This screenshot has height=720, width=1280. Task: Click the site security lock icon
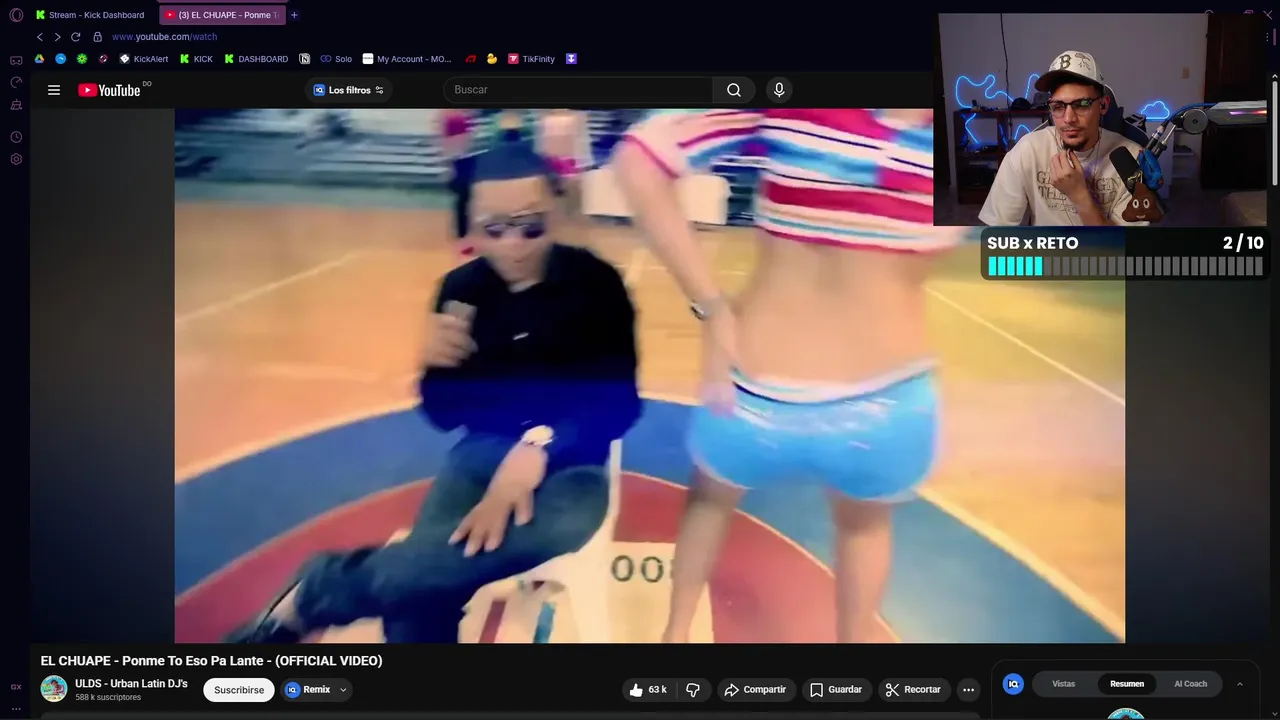click(98, 37)
